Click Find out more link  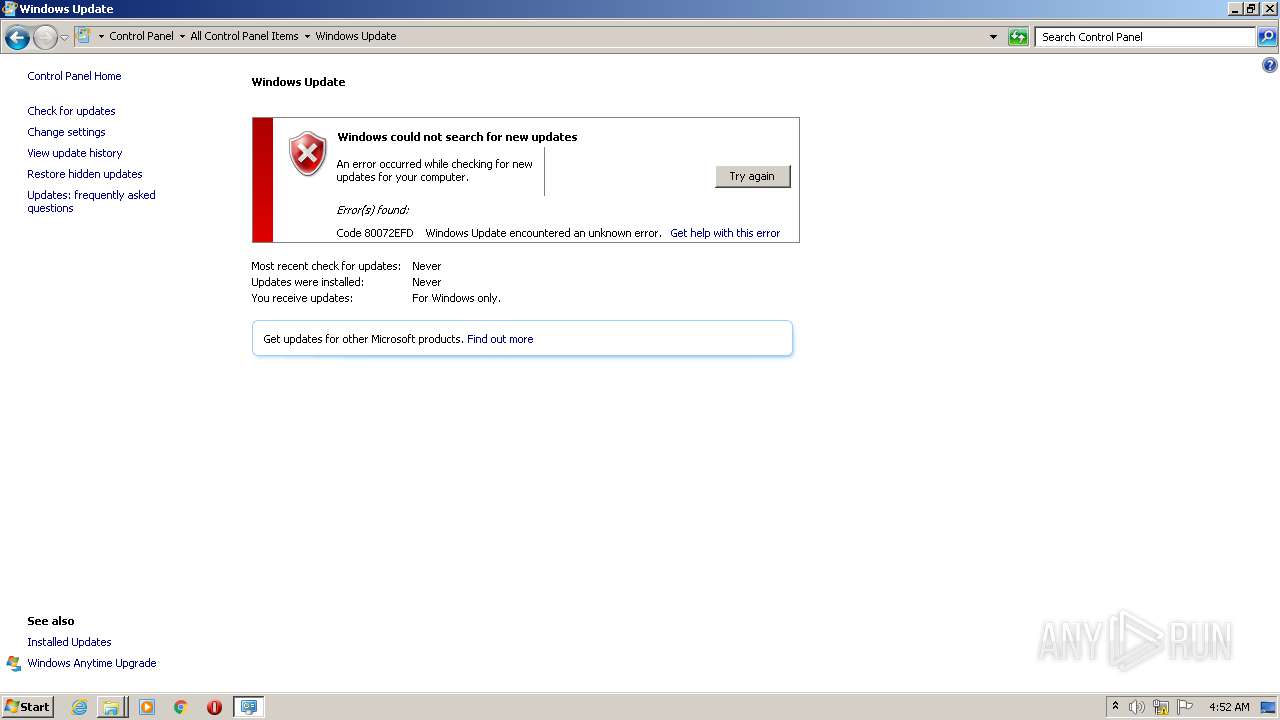pos(500,339)
